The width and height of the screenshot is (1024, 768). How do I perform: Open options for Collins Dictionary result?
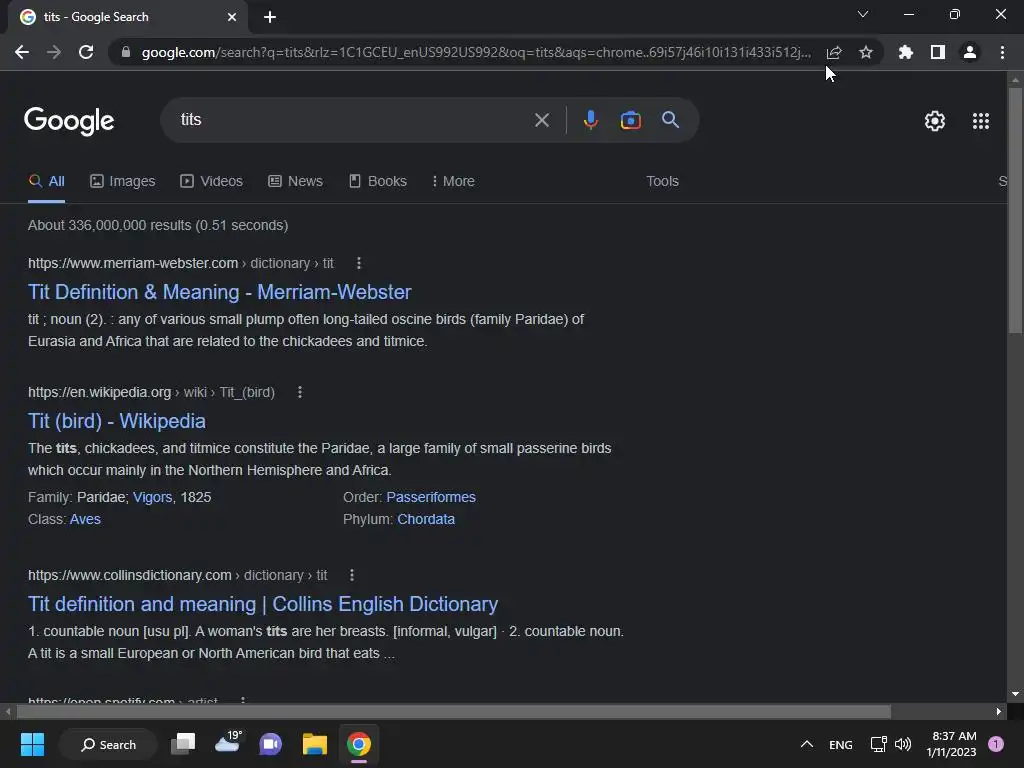pos(351,575)
